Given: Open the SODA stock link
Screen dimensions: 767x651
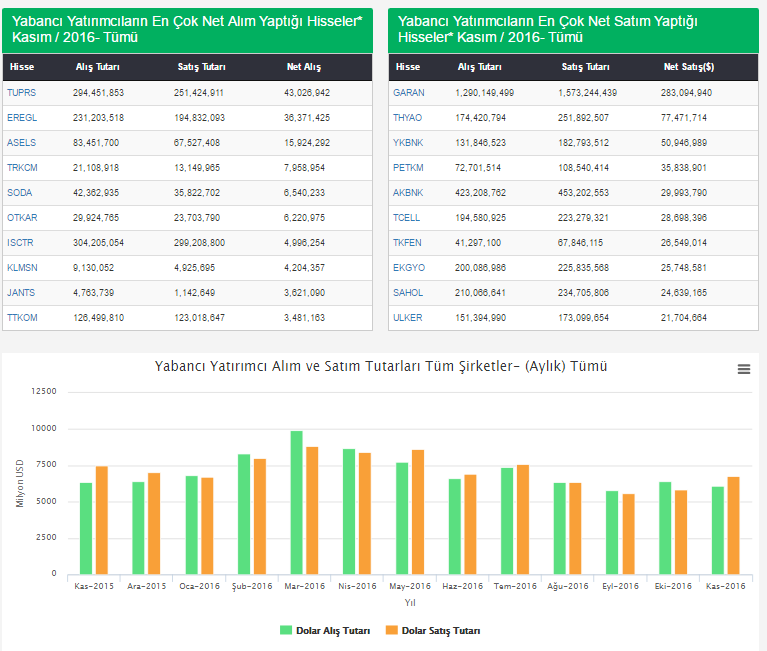Looking at the screenshot, I should 20,192.
